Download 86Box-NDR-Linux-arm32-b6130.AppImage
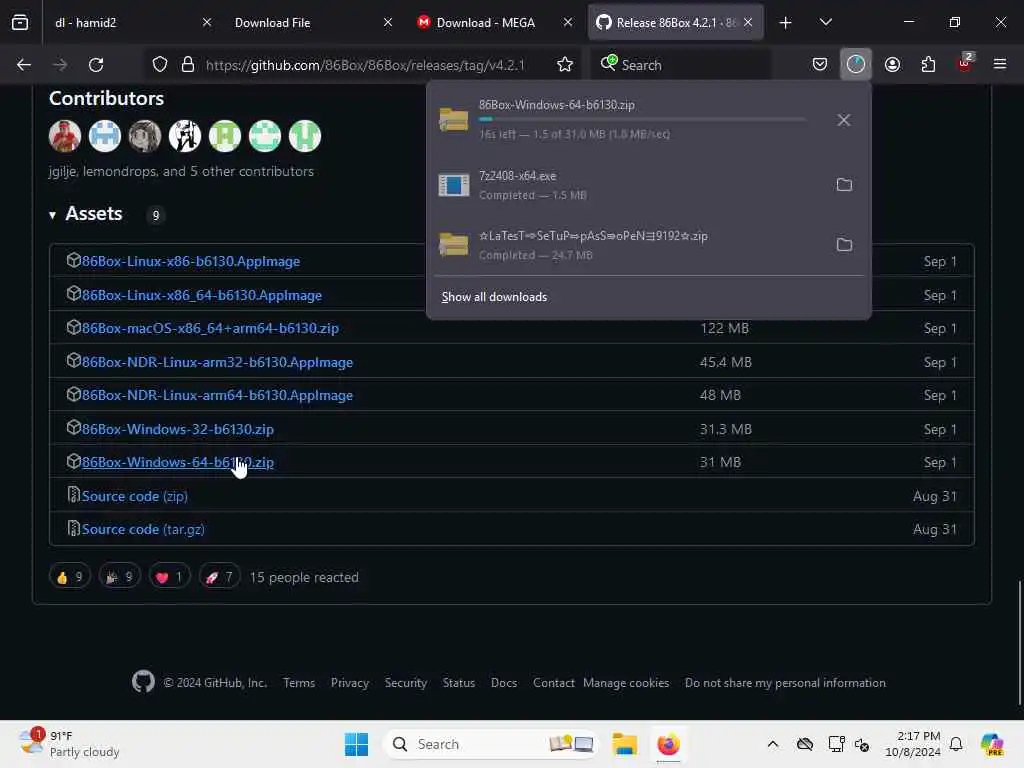 point(217,362)
